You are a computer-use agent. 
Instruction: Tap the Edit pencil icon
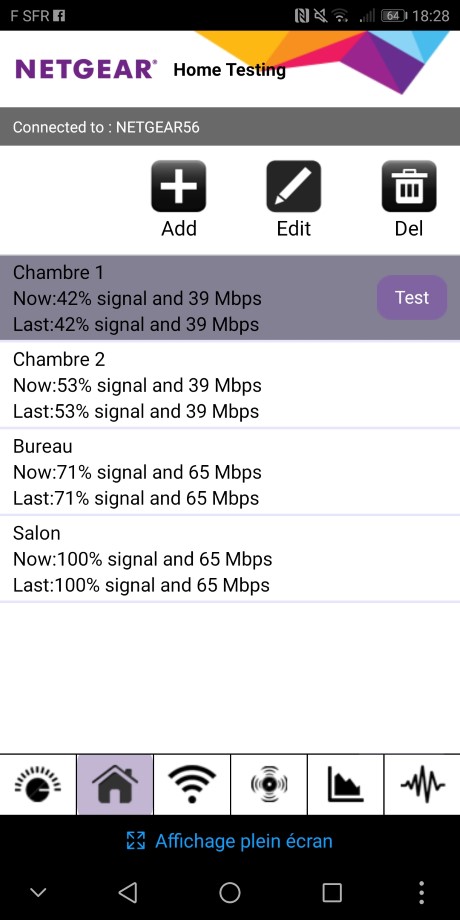[293, 186]
